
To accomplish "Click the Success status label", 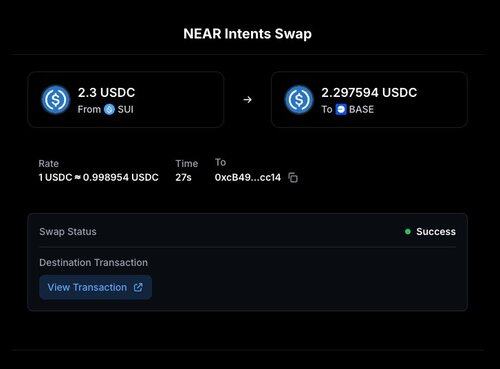I will (436, 231).
